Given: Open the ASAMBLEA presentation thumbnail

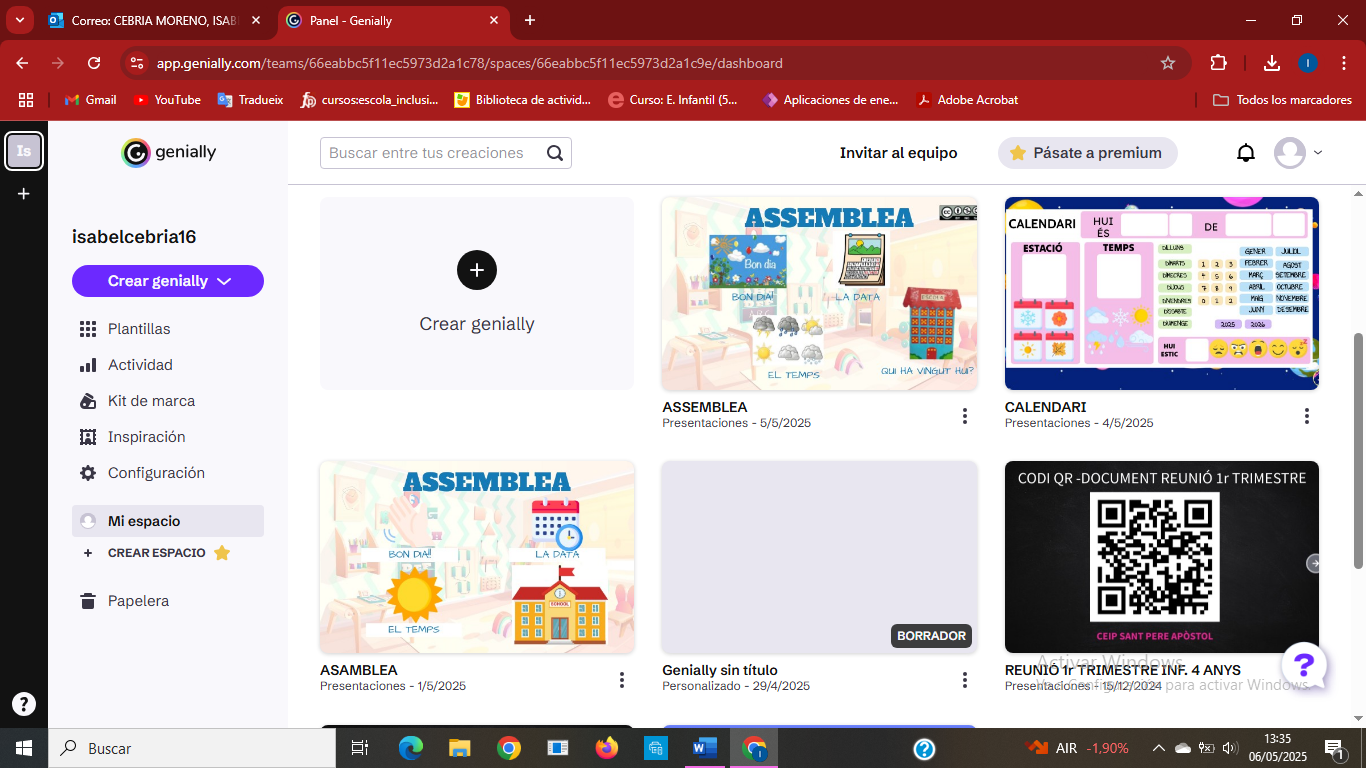Looking at the screenshot, I should click(477, 557).
